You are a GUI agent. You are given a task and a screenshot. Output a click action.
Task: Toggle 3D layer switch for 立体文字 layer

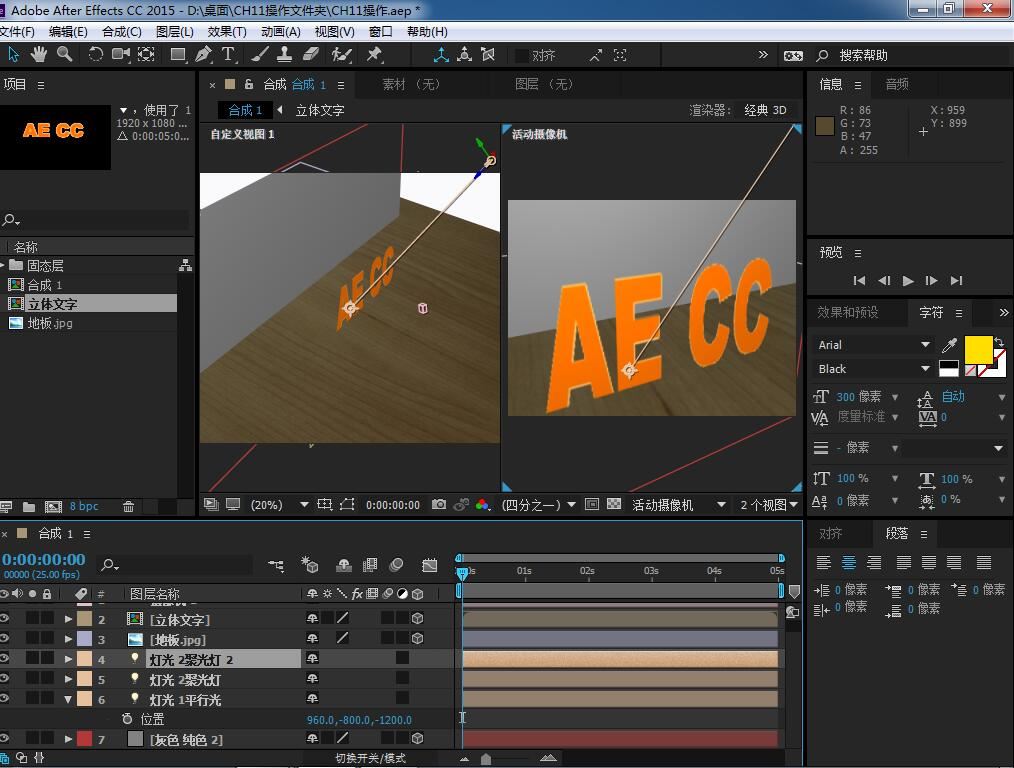pos(418,619)
